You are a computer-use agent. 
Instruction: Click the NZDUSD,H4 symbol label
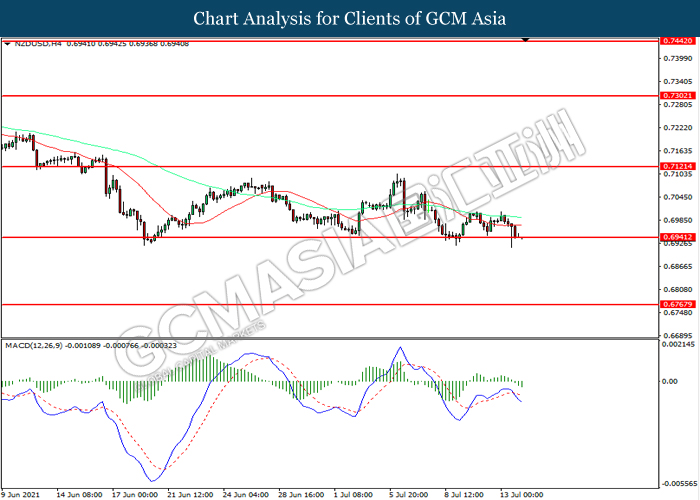(38, 44)
